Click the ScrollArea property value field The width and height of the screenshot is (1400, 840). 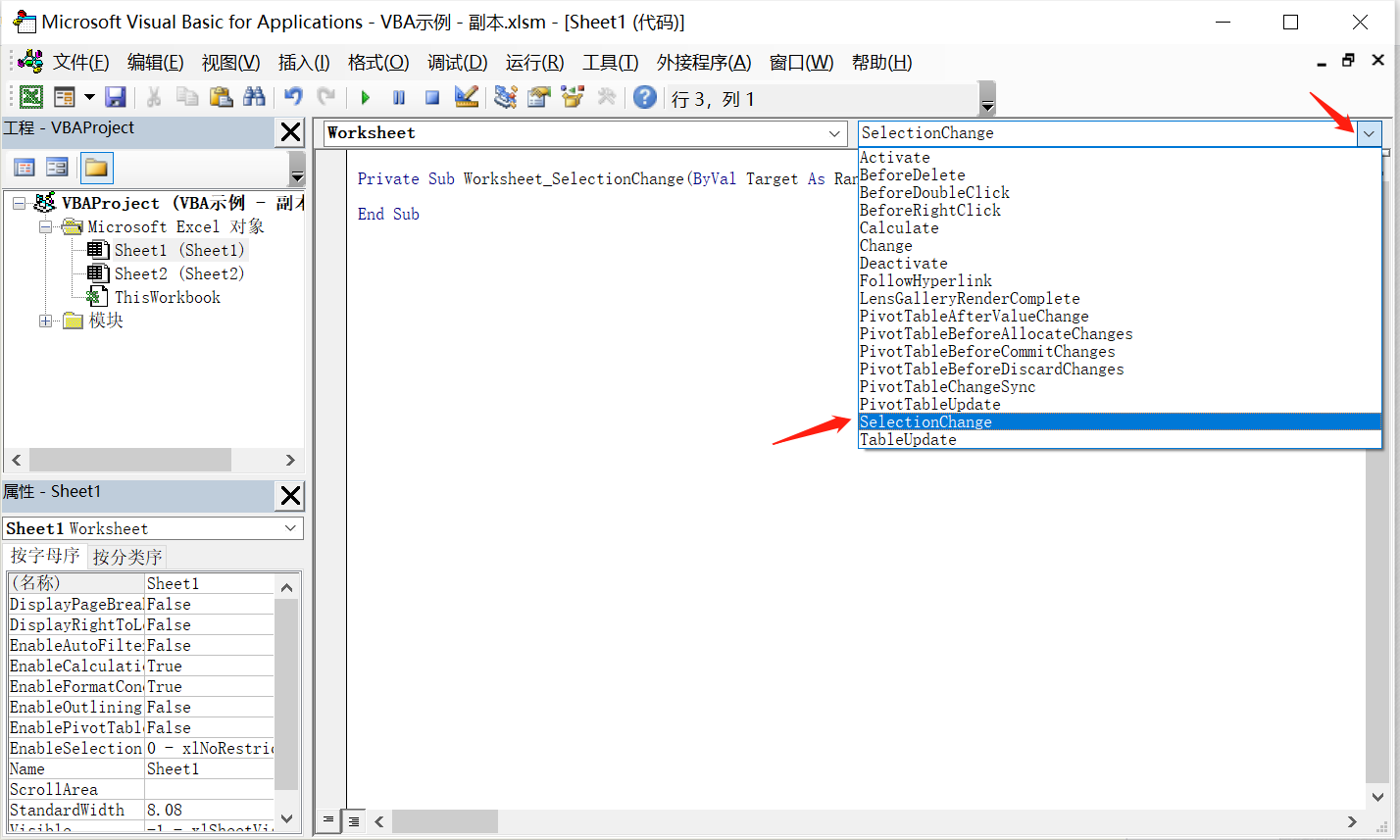pos(209,789)
